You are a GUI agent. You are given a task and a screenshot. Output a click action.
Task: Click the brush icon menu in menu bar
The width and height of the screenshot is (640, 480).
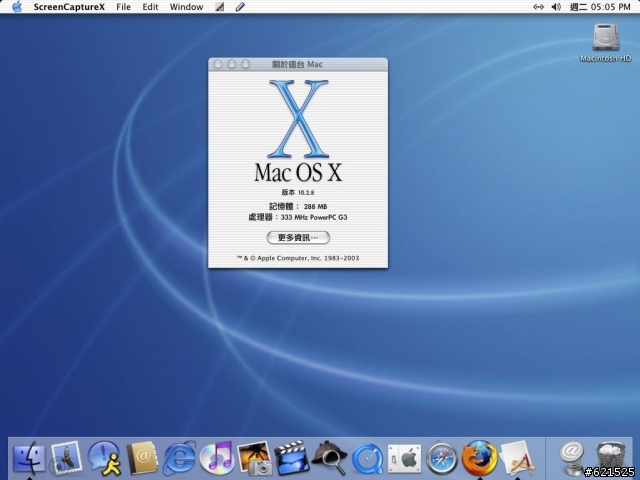coord(220,7)
